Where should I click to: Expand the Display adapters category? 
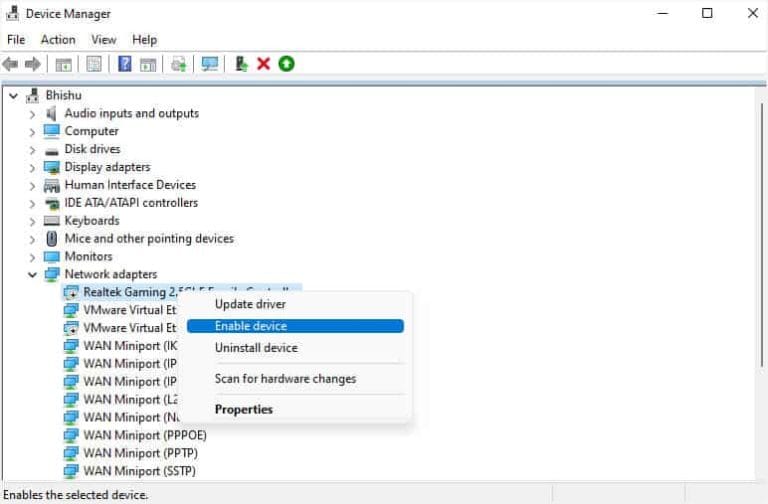point(32,168)
